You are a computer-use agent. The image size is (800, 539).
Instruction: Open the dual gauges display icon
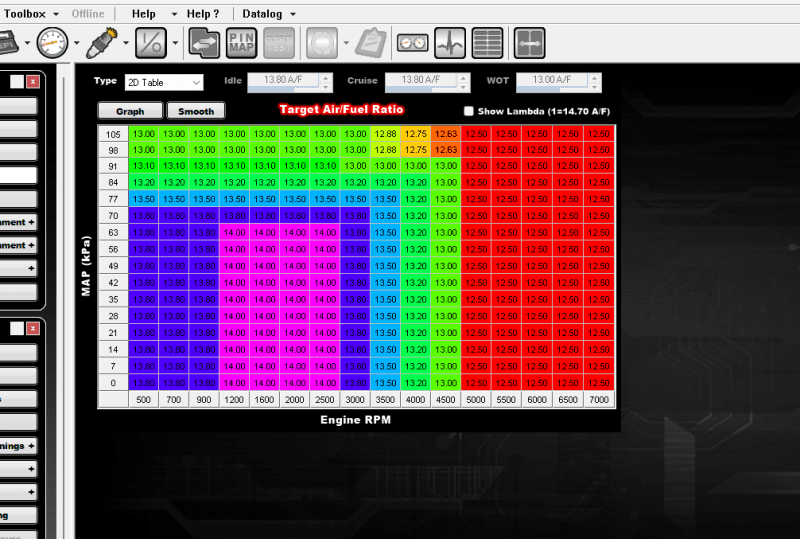pyautogui.click(x=412, y=43)
